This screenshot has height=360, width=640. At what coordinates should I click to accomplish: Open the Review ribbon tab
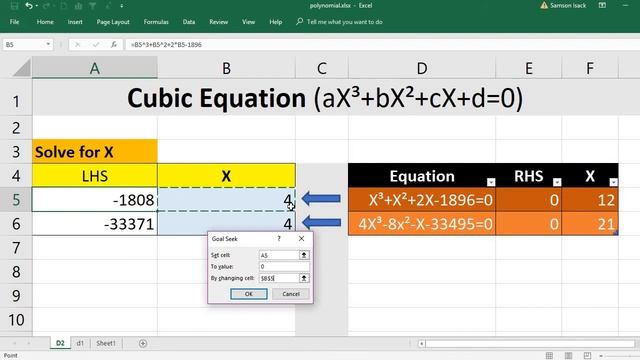click(218, 22)
